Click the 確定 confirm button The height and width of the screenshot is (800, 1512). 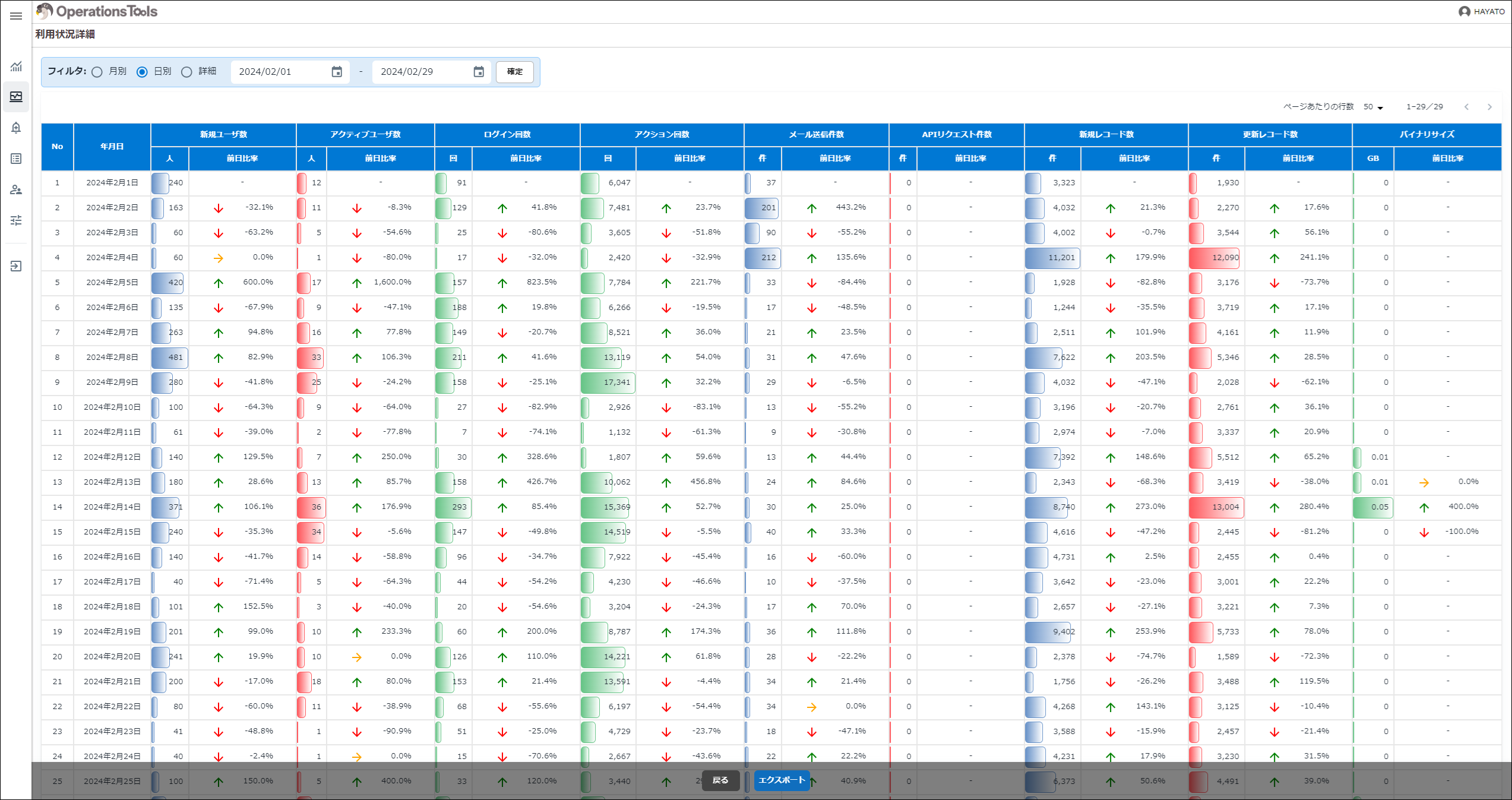[515, 72]
